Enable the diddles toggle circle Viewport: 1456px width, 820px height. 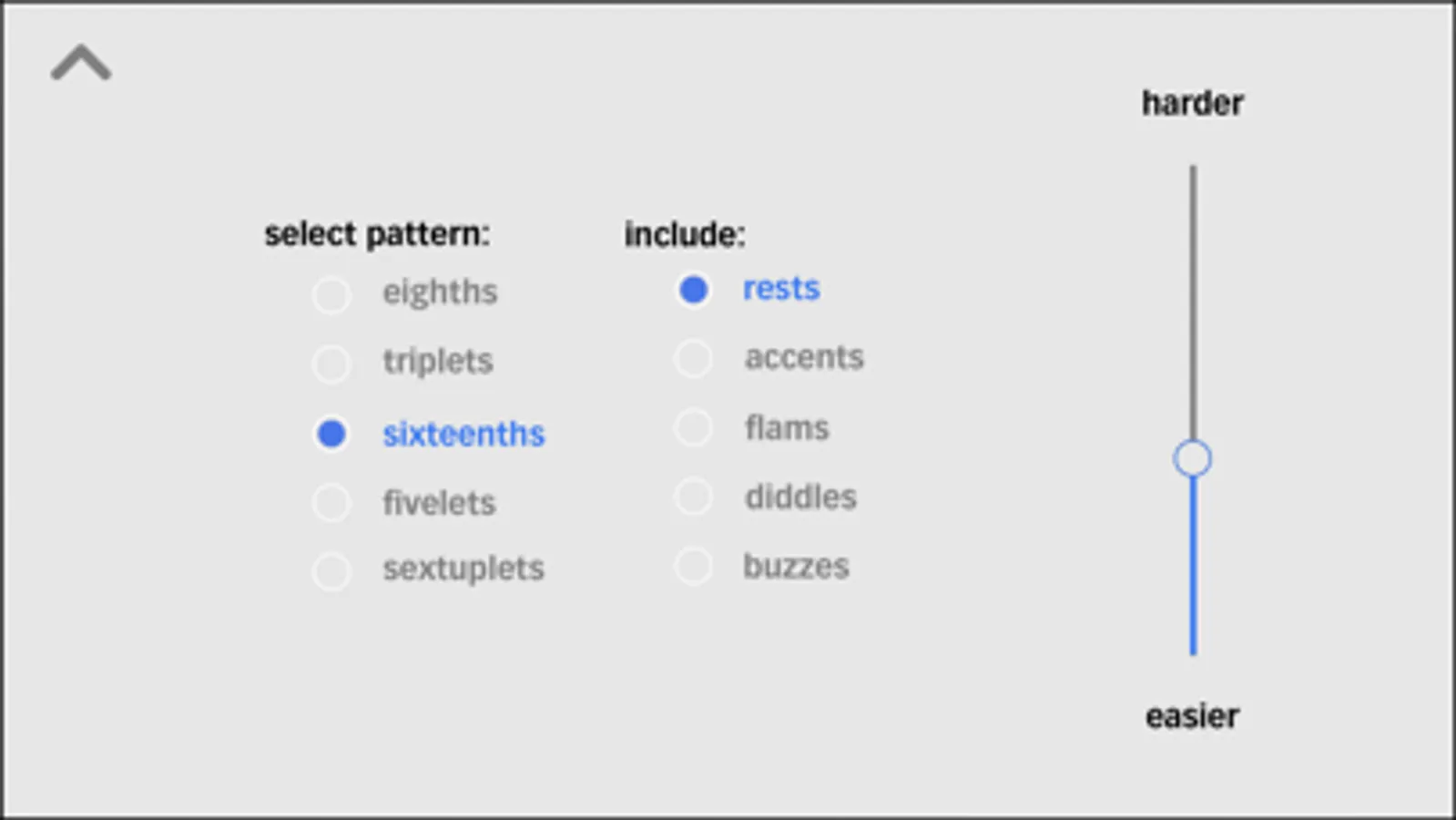[x=693, y=497]
